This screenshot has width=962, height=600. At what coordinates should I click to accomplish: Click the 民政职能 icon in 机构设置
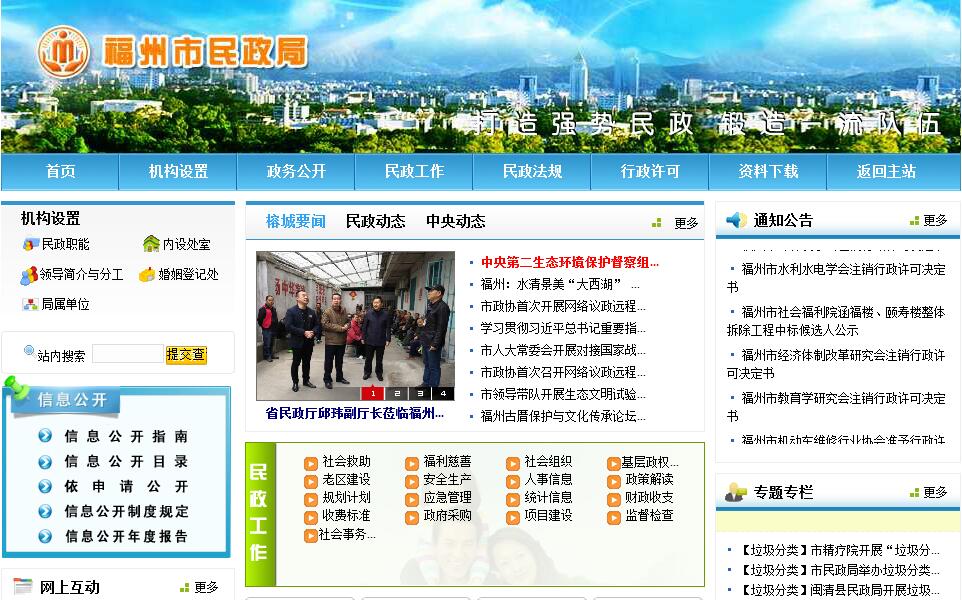(31, 244)
